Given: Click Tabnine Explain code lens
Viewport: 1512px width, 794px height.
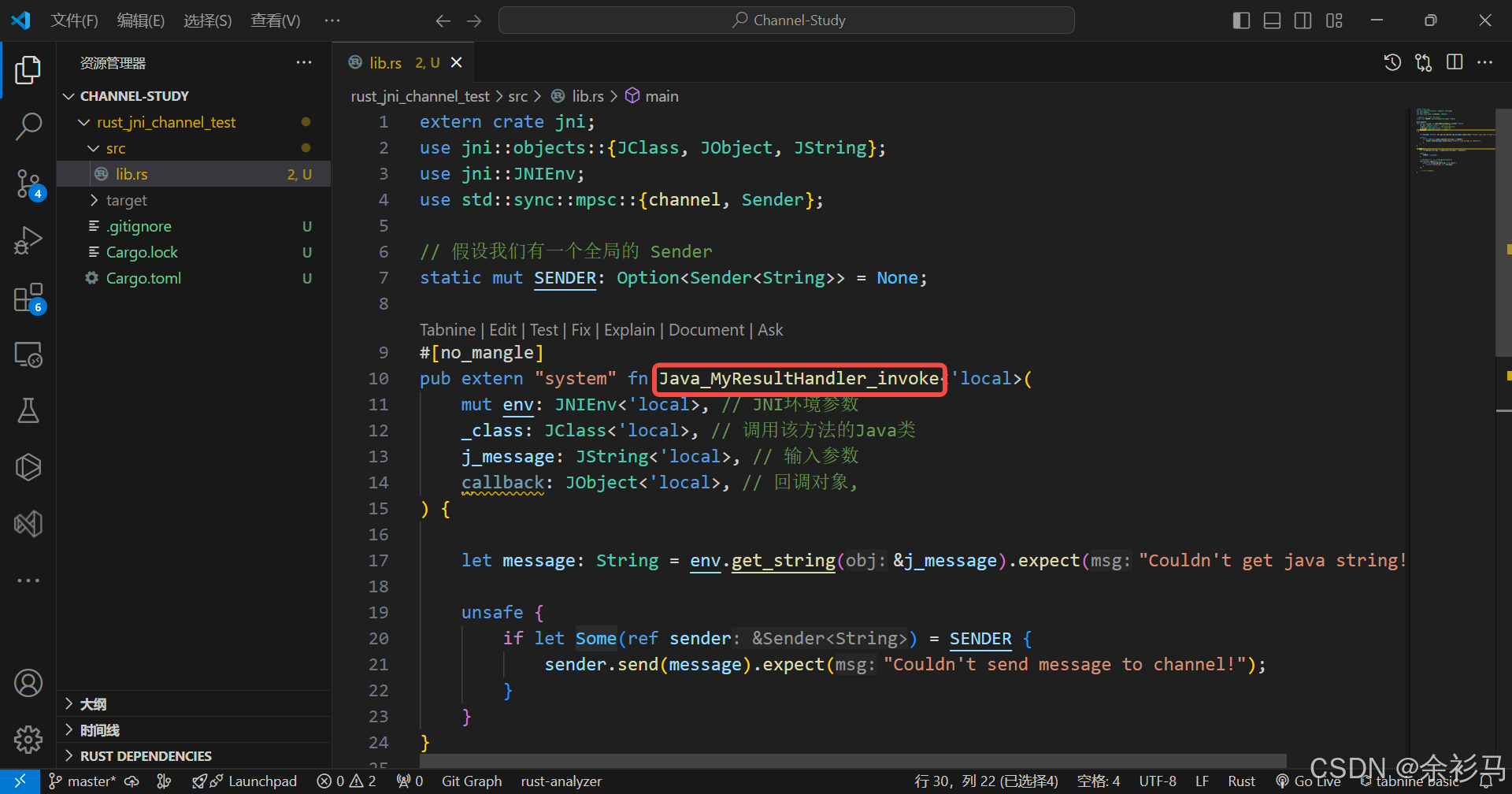Looking at the screenshot, I should [629, 330].
